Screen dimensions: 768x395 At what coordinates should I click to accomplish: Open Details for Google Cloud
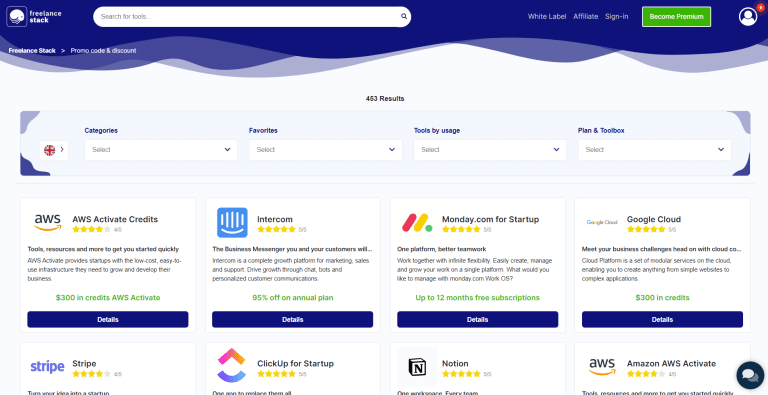coord(662,320)
